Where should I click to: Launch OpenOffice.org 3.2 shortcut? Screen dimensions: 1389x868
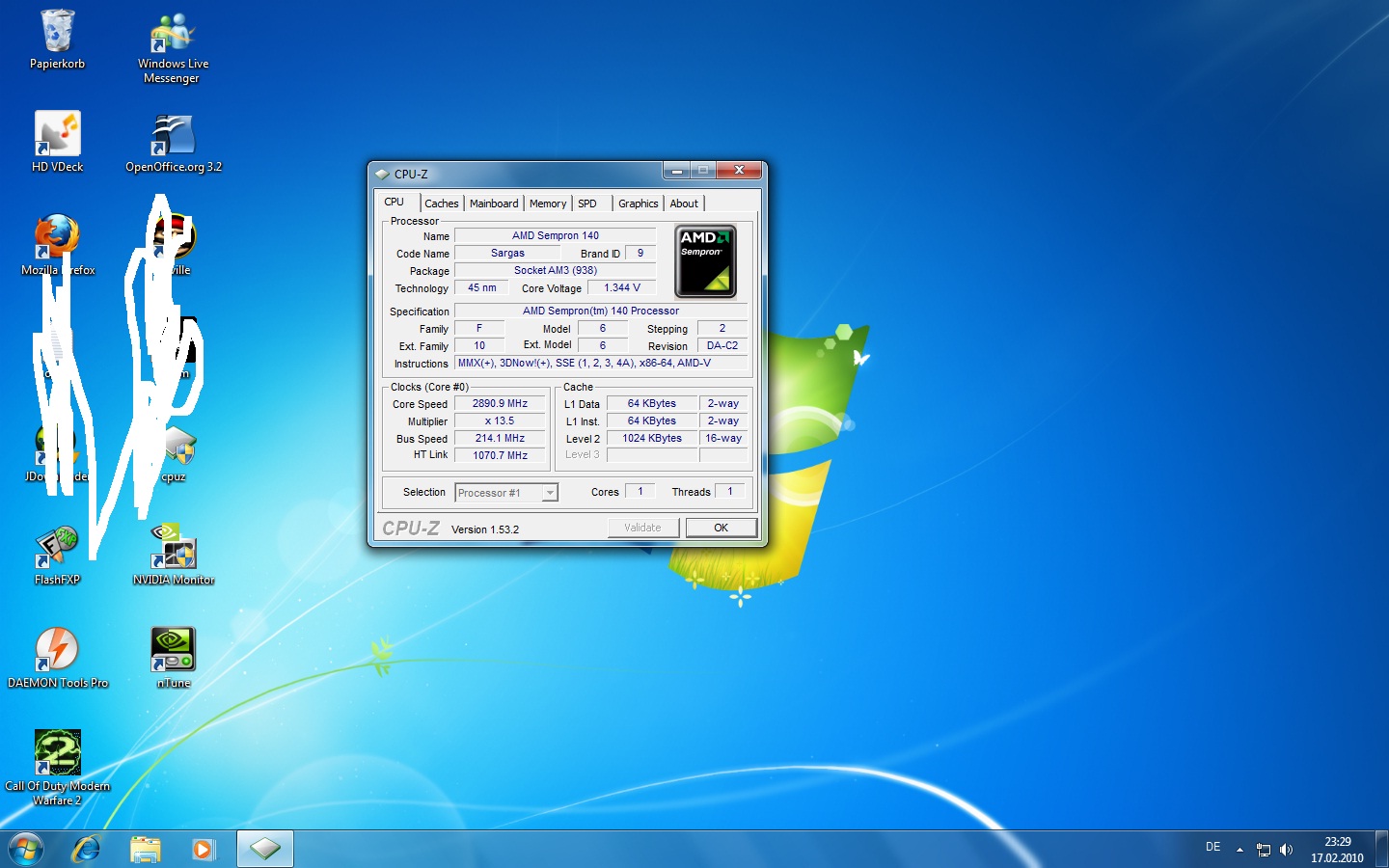click(x=174, y=141)
